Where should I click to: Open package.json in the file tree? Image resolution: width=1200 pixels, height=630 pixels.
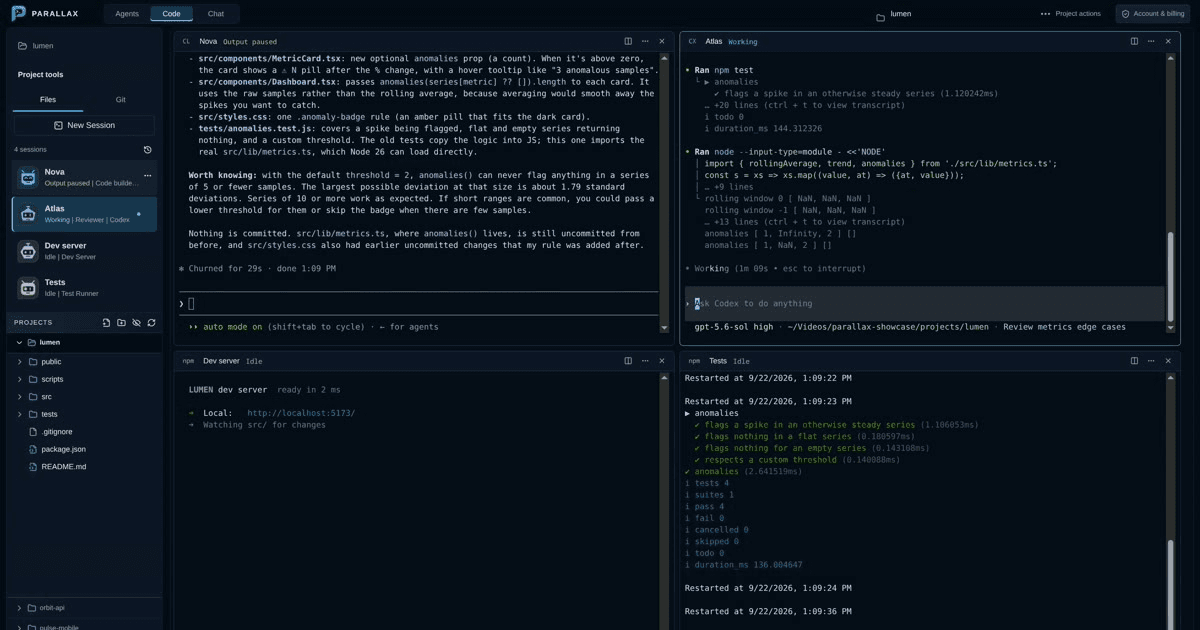tap(63, 449)
